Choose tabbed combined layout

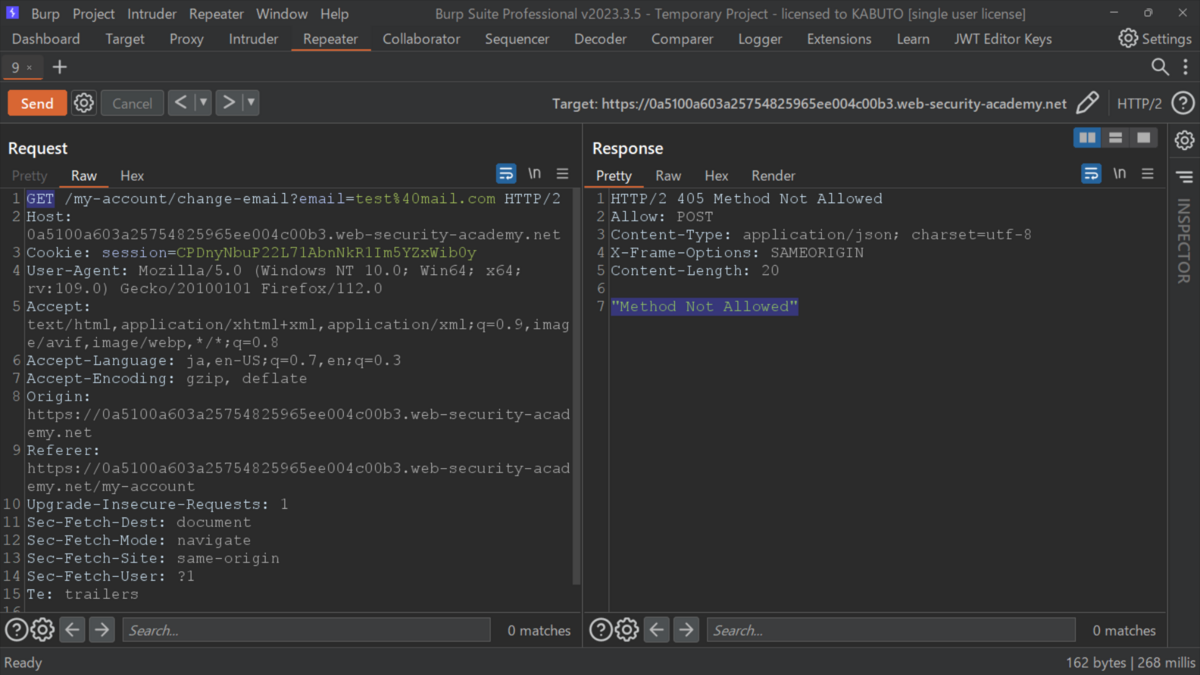point(1143,138)
